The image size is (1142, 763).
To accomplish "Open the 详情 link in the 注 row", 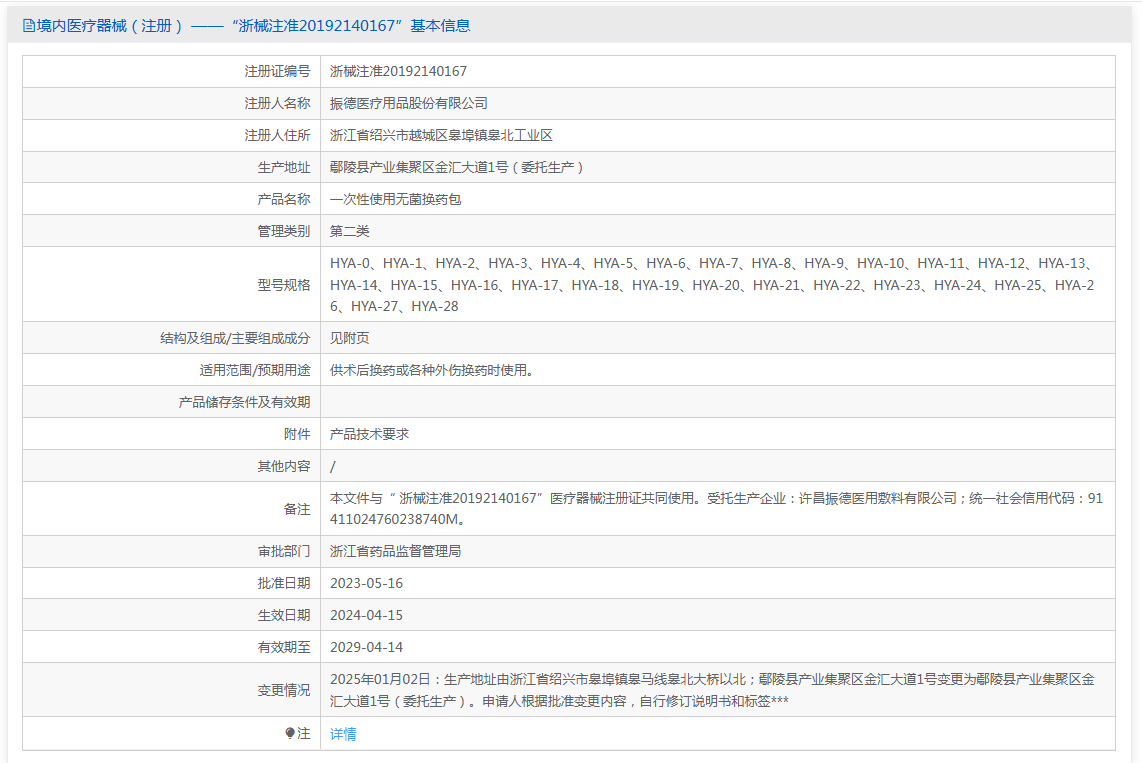I will (343, 734).
